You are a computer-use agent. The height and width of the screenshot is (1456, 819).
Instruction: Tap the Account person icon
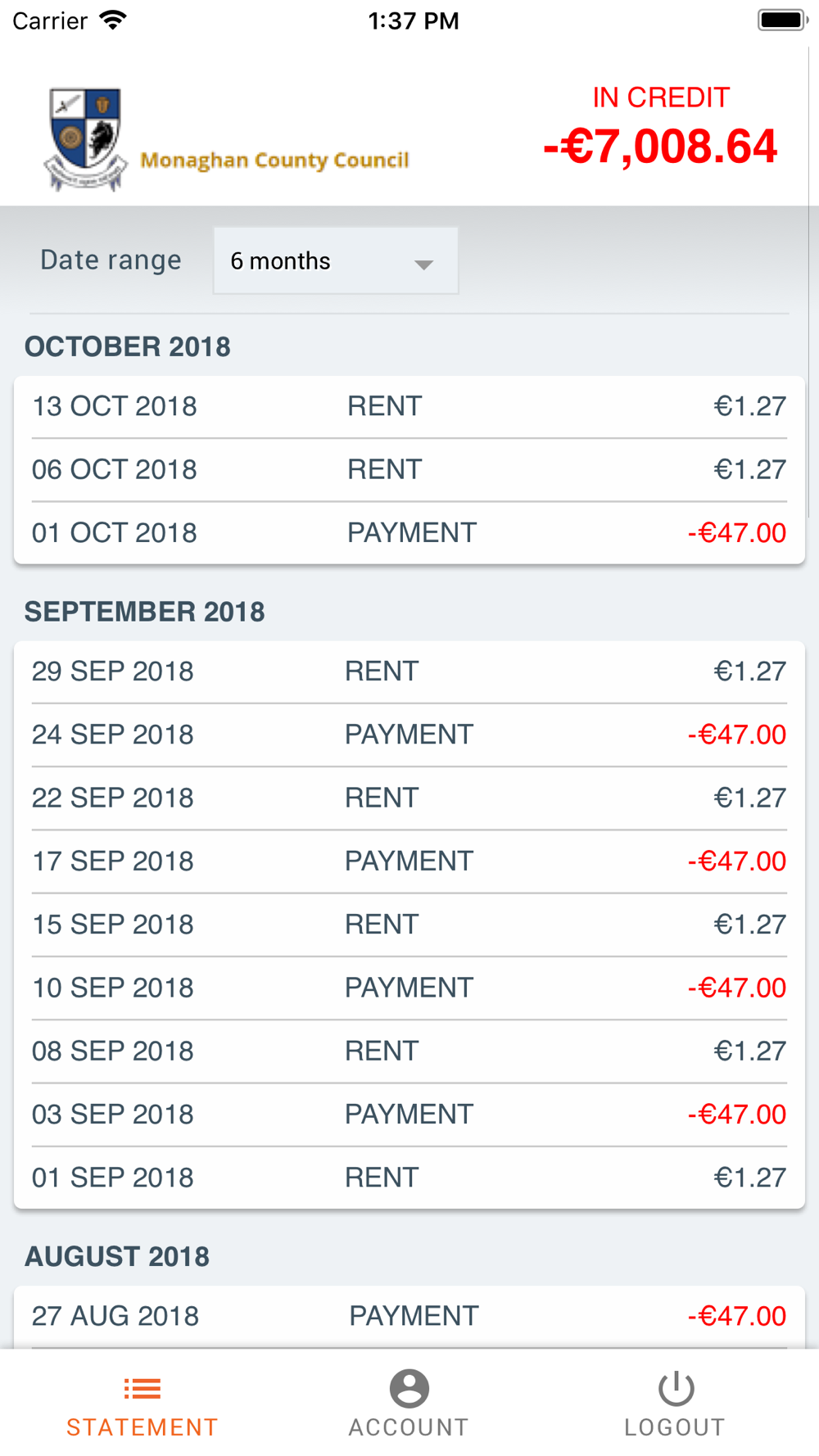[409, 1388]
